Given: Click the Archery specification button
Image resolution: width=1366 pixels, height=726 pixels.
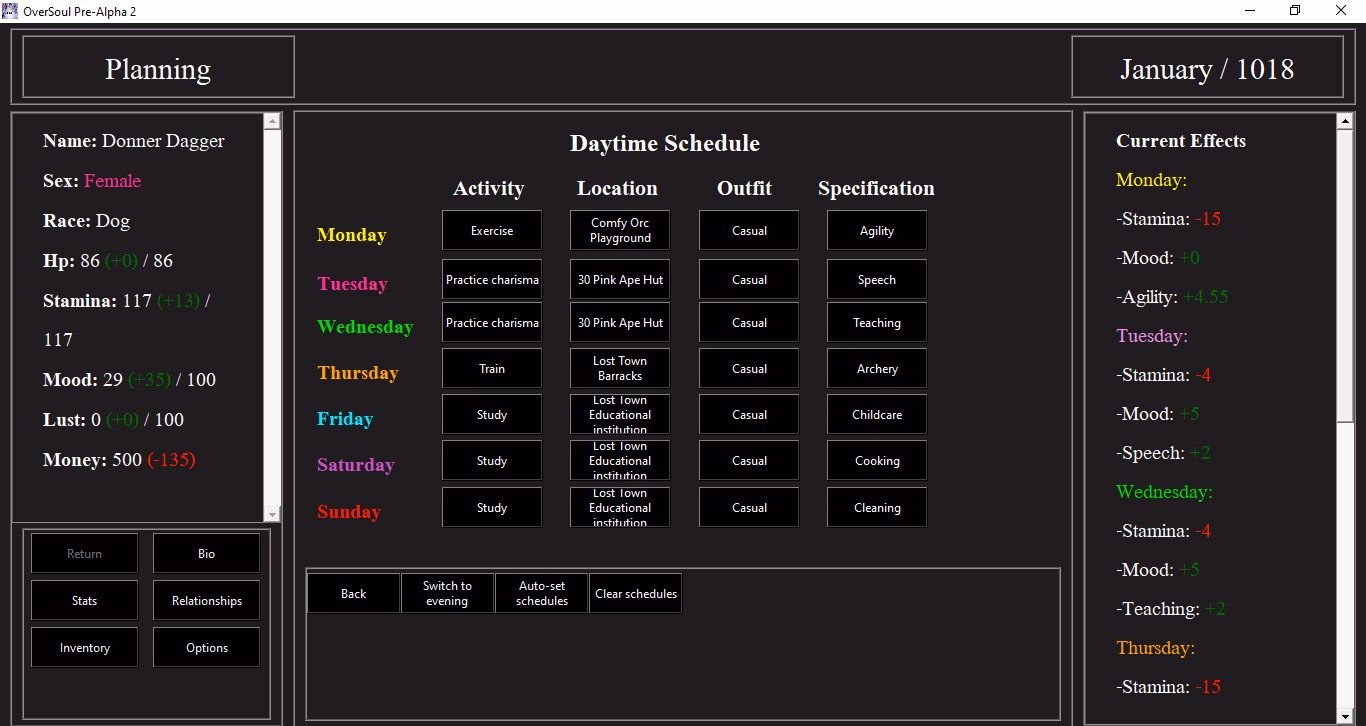Looking at the screenshot, I should pos(877,368).
